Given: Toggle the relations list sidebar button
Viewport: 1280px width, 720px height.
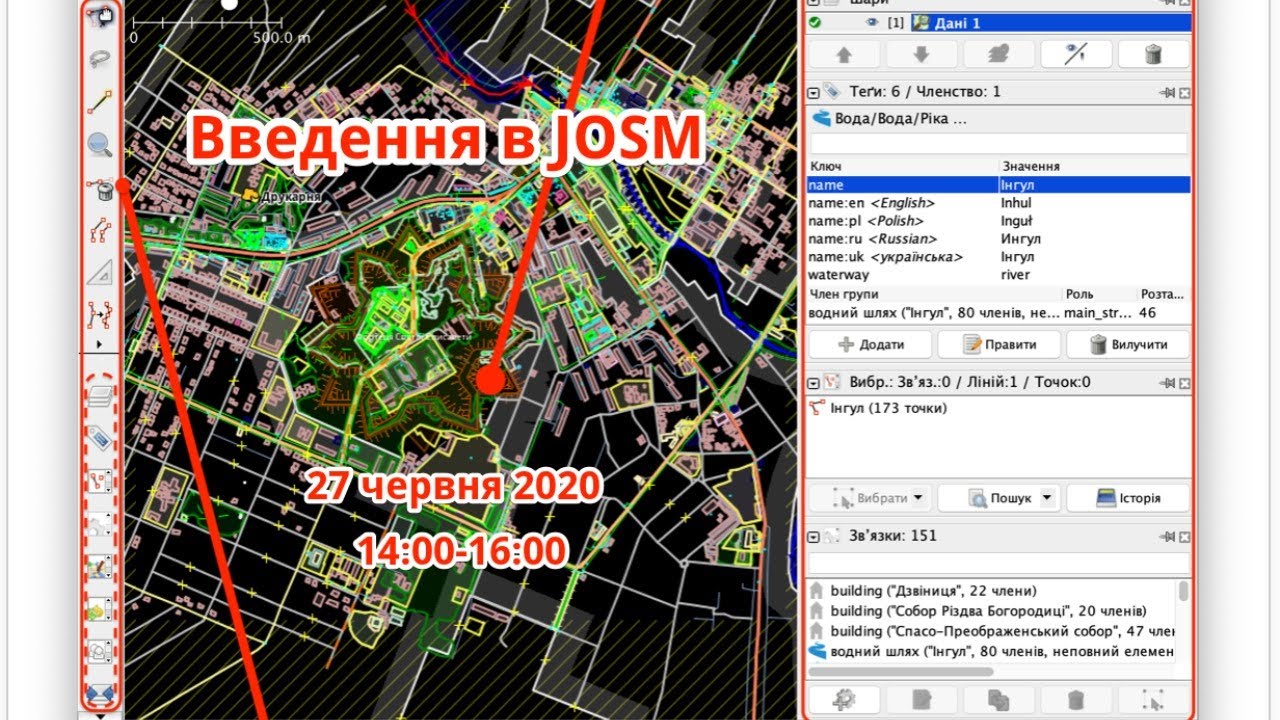Looking at the screenshot, I should (98, 524).
